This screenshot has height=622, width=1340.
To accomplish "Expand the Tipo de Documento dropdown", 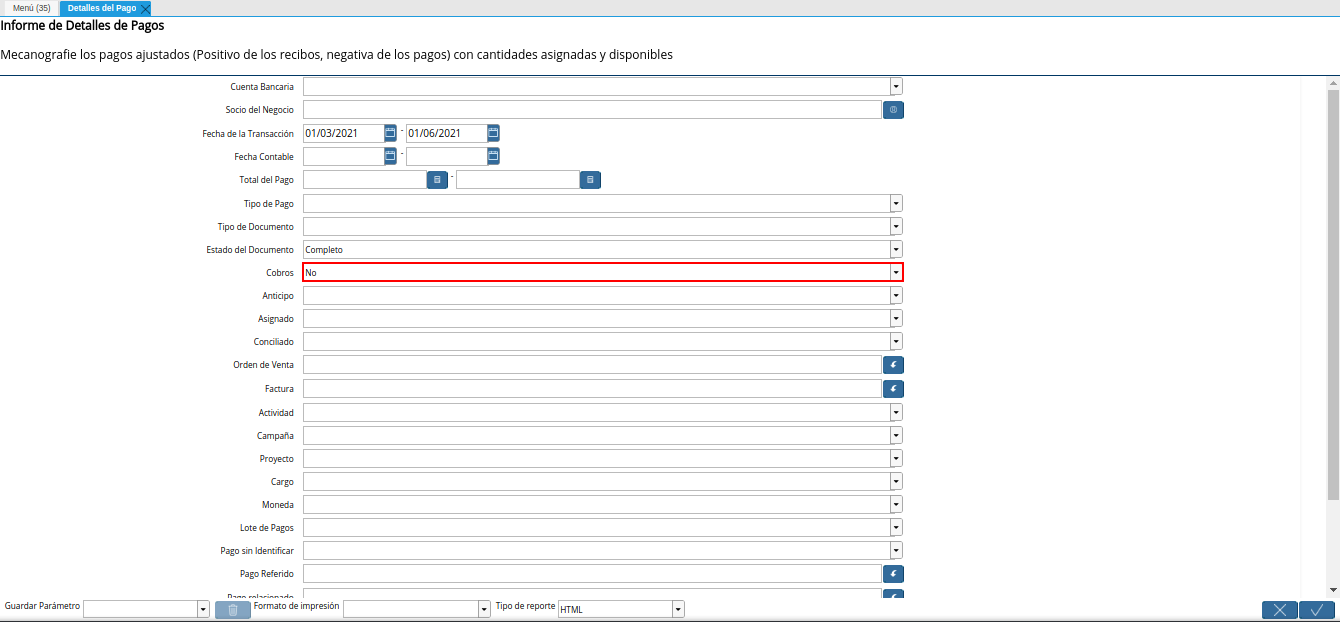I will click(896, 226).
